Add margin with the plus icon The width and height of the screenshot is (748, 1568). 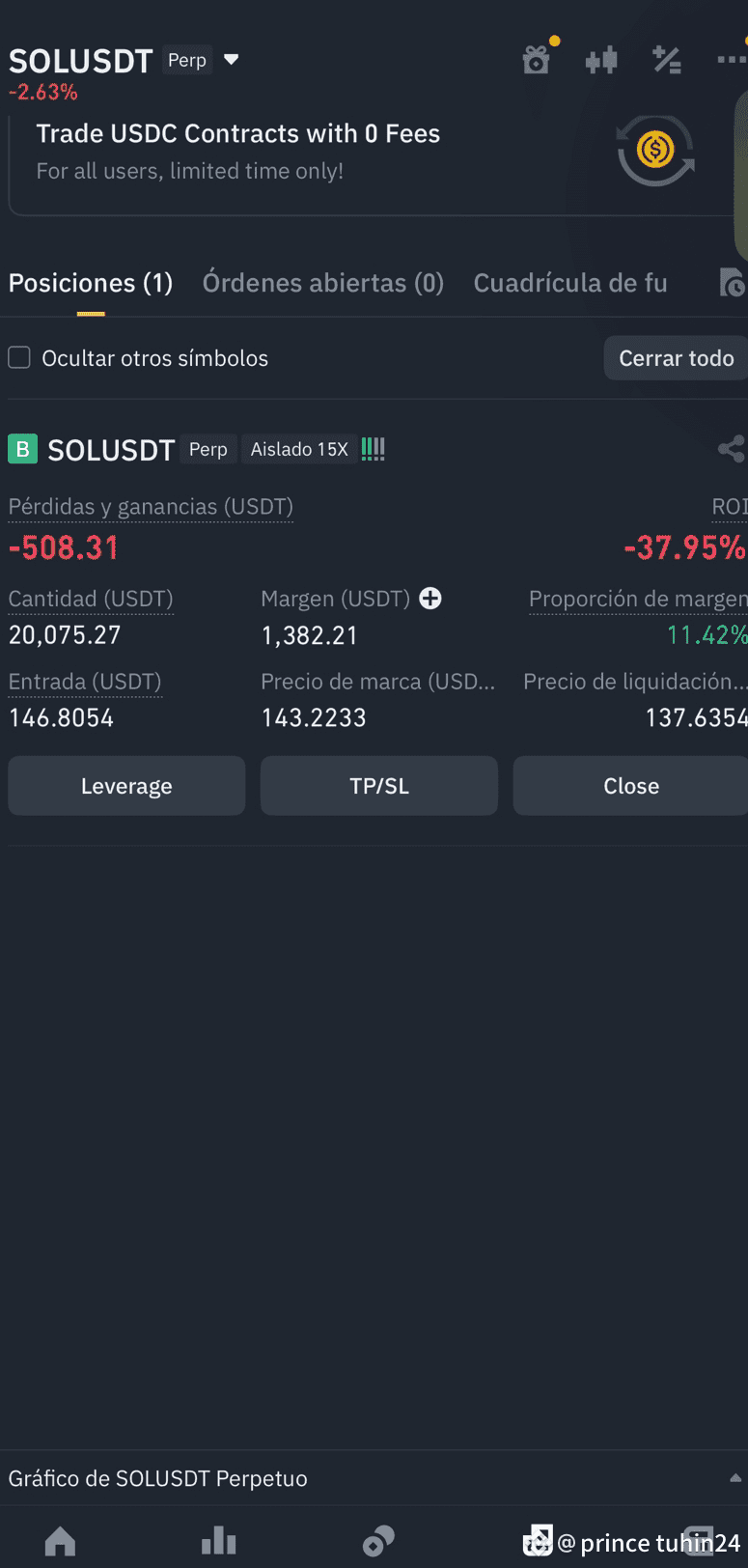(430, 599)
